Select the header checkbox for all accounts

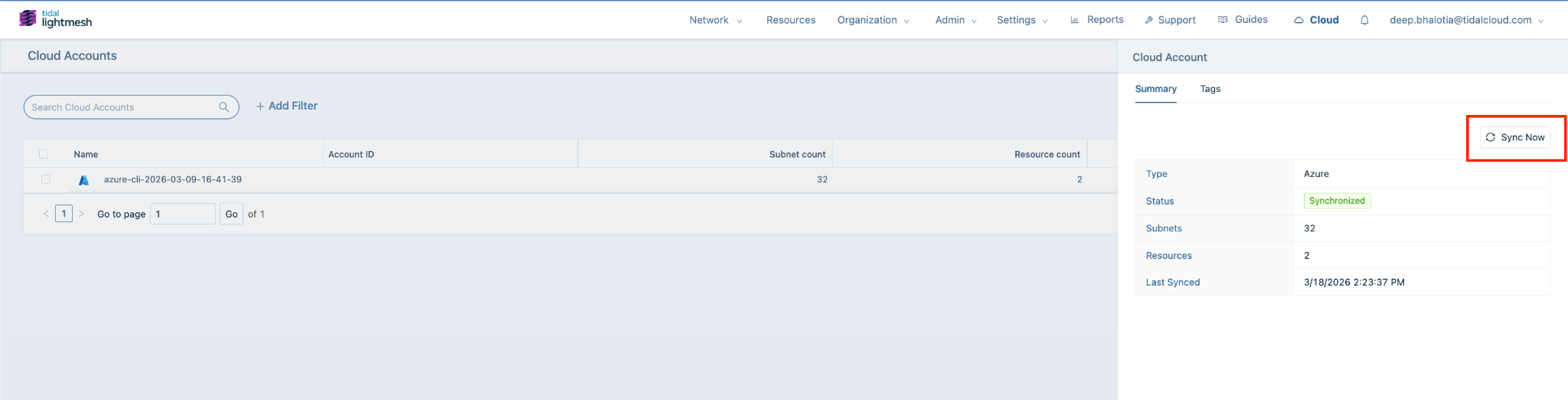click(44, 154)
